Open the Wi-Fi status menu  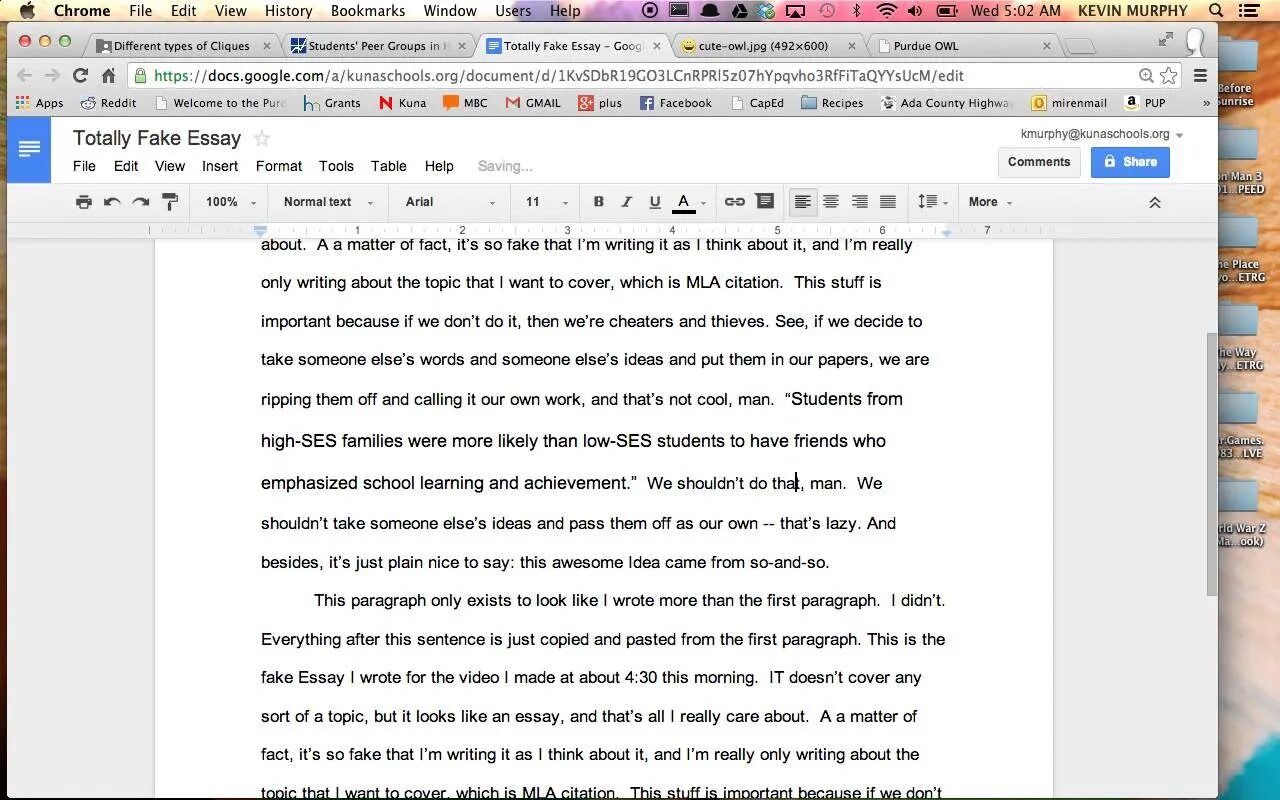pos(886,11)
